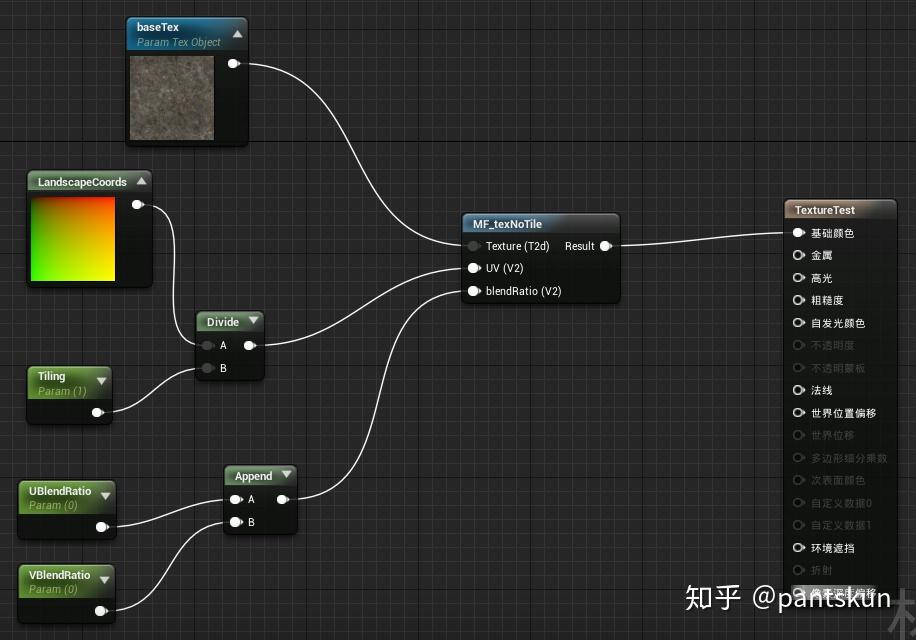Expand the Append node preview arrow
This screenshot has height=640, width=916.
[x=286, y=474]
